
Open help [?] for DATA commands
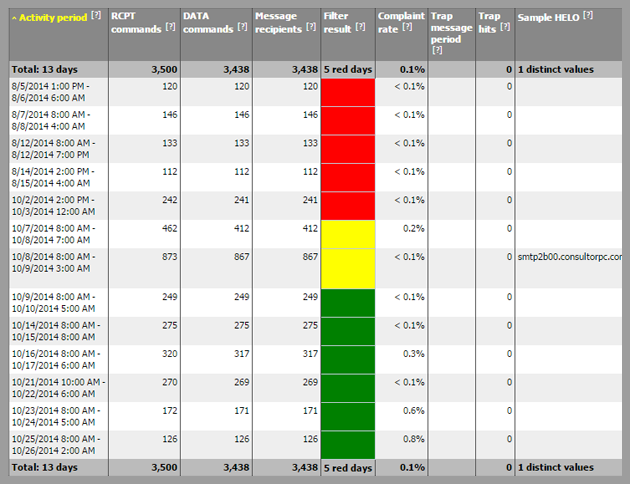click(242, 27)
